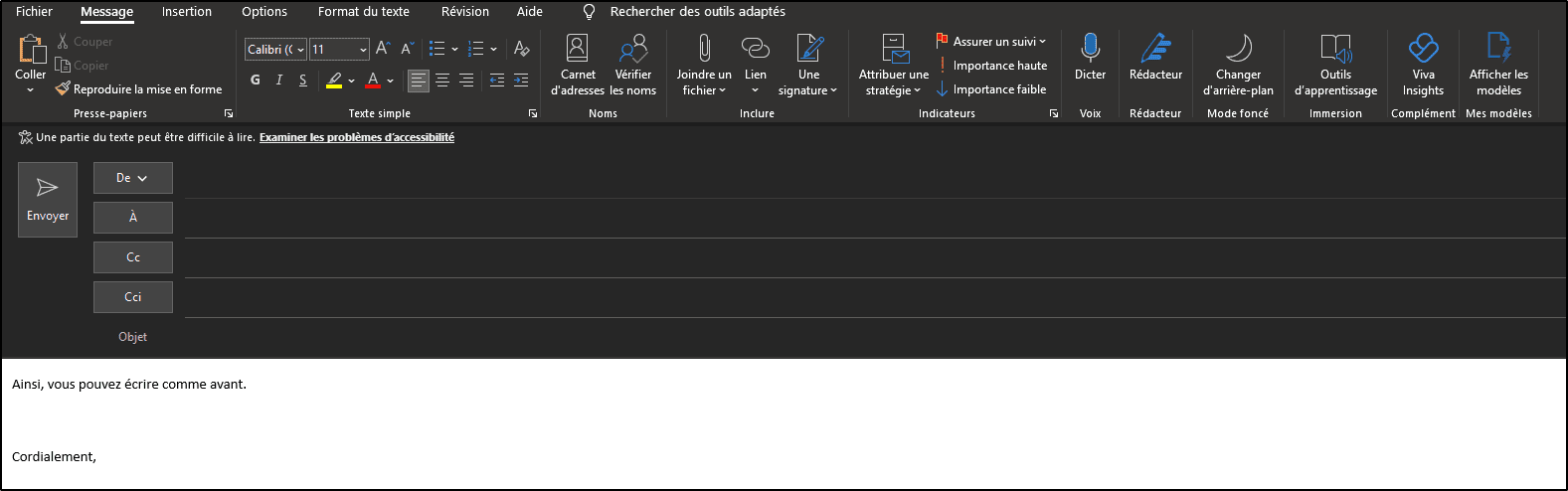Click the Envoyer send button
The width and height of the screenshot is (1568, 491).
[x=48, y=200]
